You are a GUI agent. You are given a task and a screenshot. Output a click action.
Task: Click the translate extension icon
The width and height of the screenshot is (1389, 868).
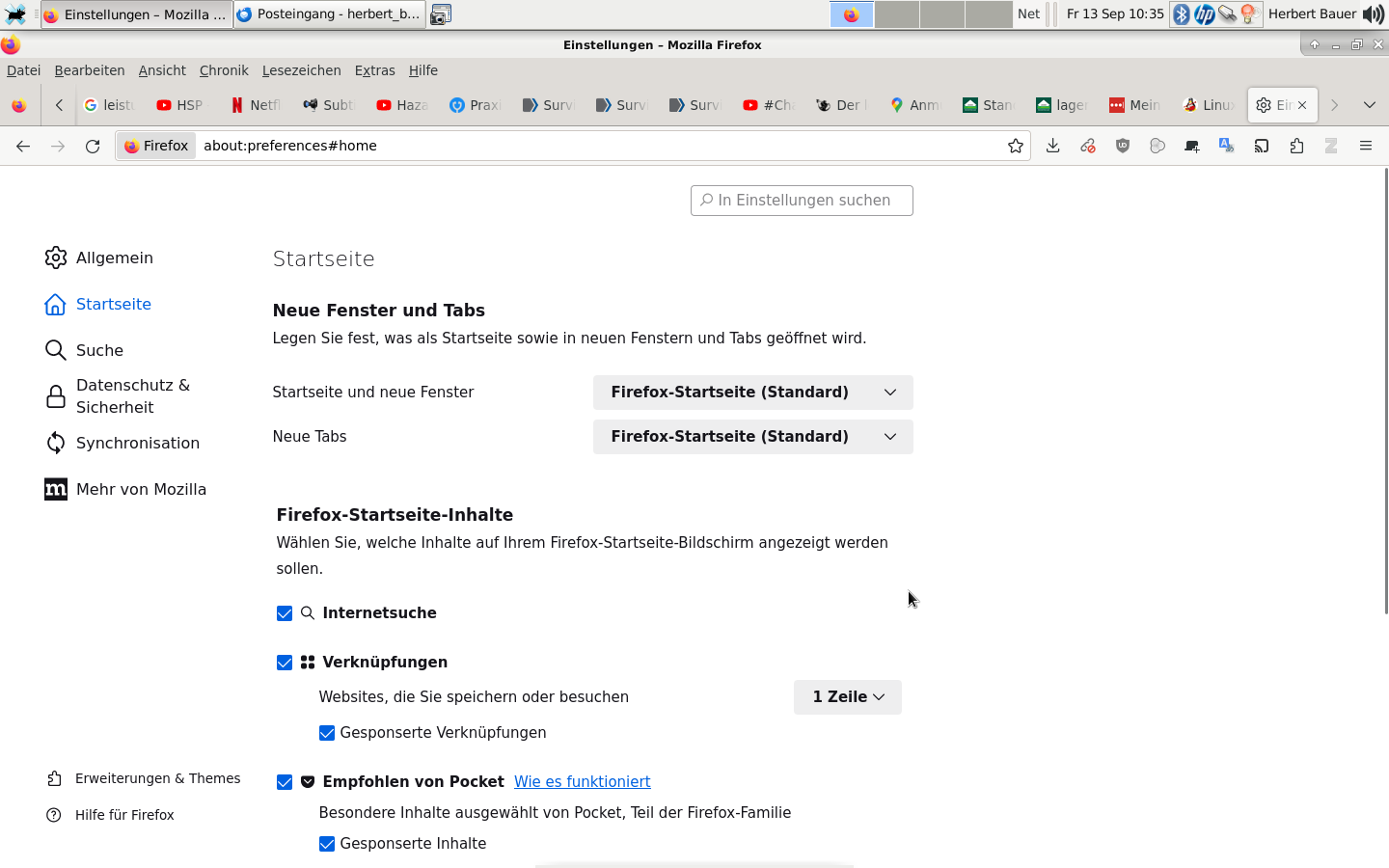tap(1226, 146)
